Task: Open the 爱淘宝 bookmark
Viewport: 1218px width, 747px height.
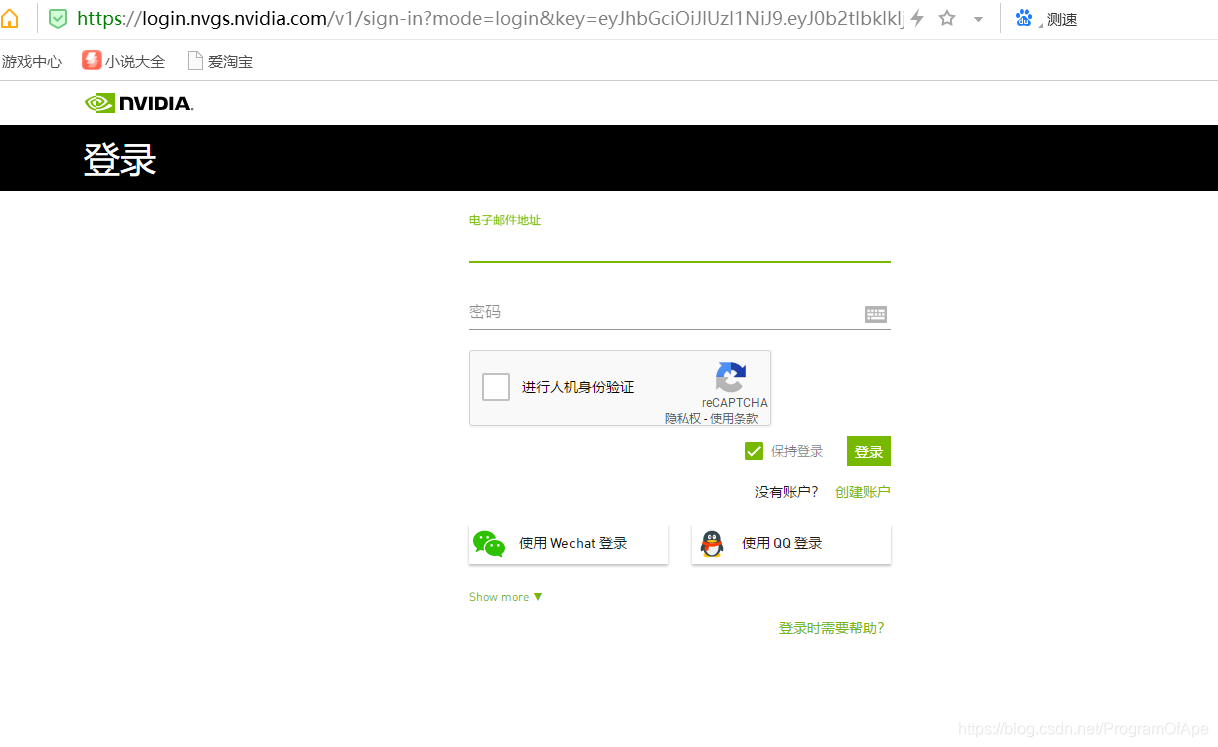Action: pyautogui.click(x=220, y=61)
